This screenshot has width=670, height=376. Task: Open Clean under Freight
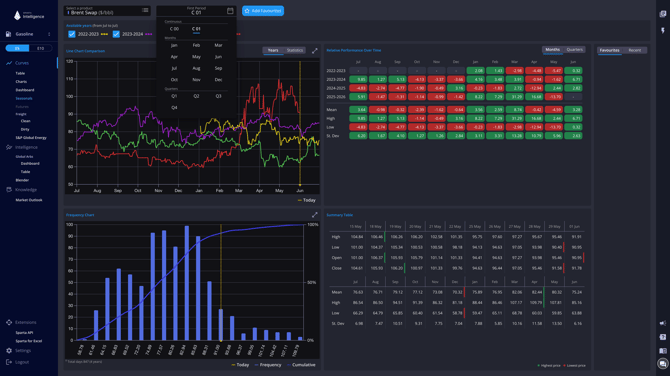tap(26, 121)
